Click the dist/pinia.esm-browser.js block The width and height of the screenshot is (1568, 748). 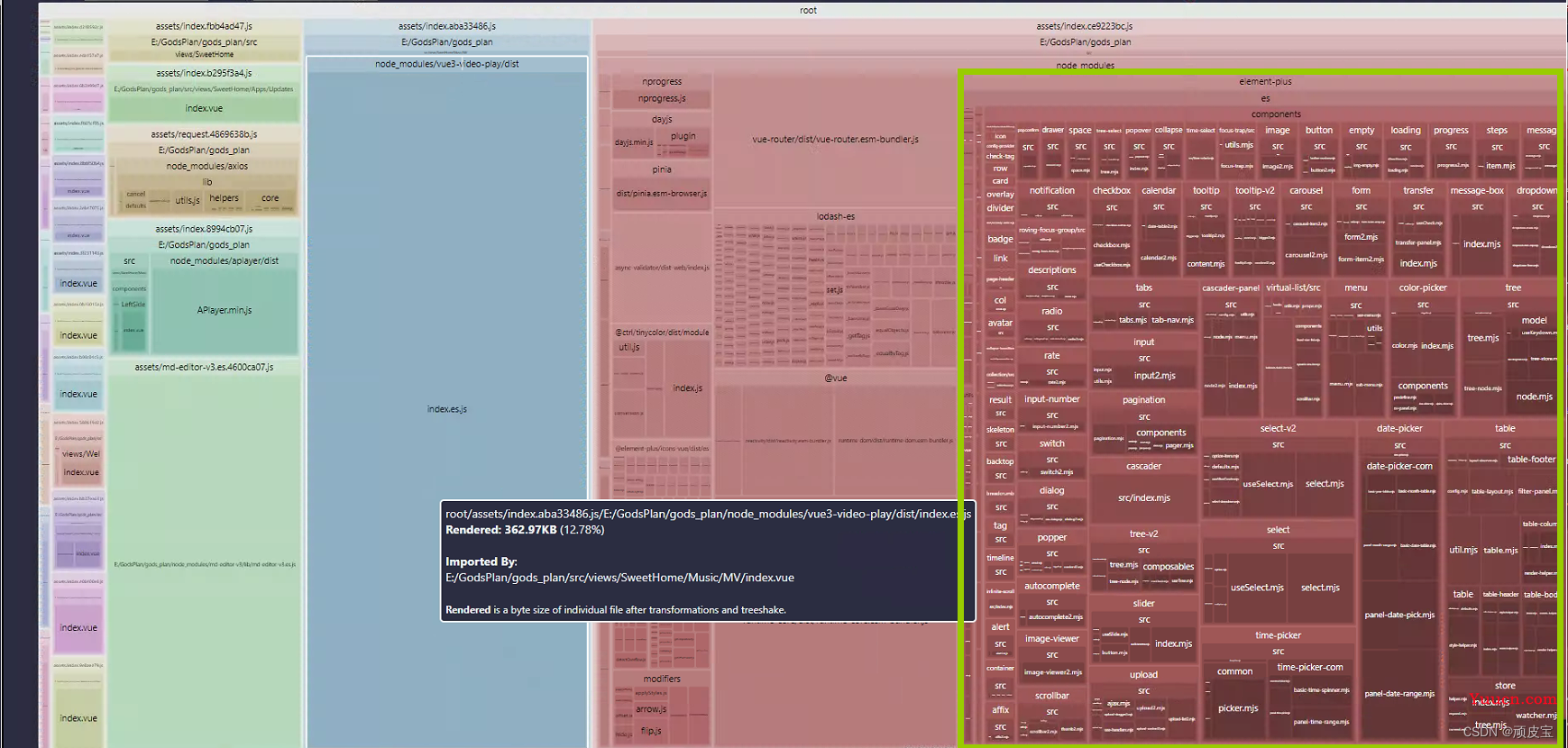pyautogui.click(x=662, y=194)
